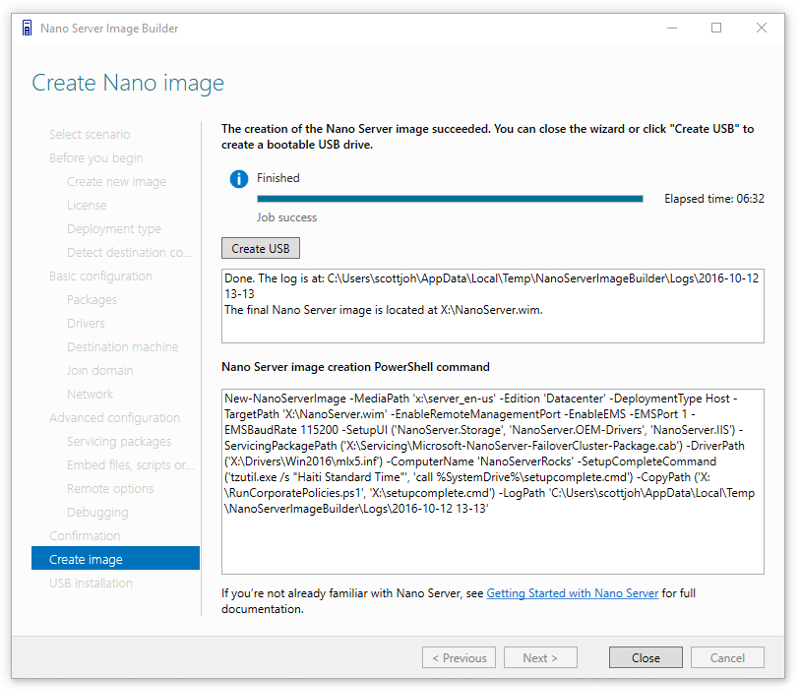800x691 pixels.
Task: Click the Nano Server Image Builder app icon
Action: [27, 28]
